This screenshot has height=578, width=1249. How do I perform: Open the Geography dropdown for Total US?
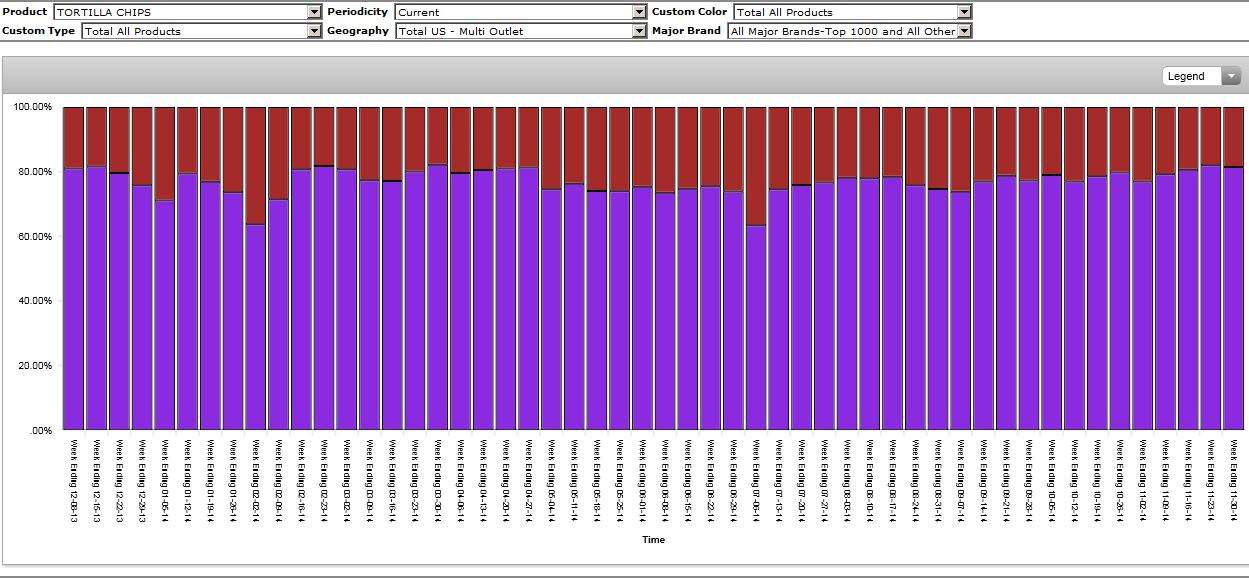point(520,31)
